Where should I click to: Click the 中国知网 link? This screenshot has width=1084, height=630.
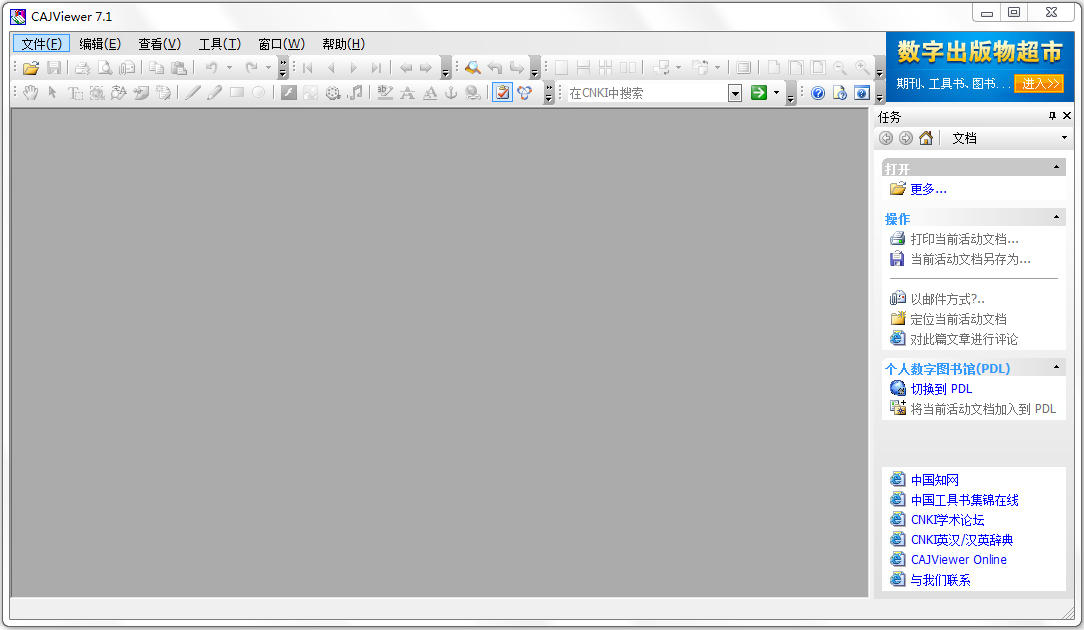[935, 479]
